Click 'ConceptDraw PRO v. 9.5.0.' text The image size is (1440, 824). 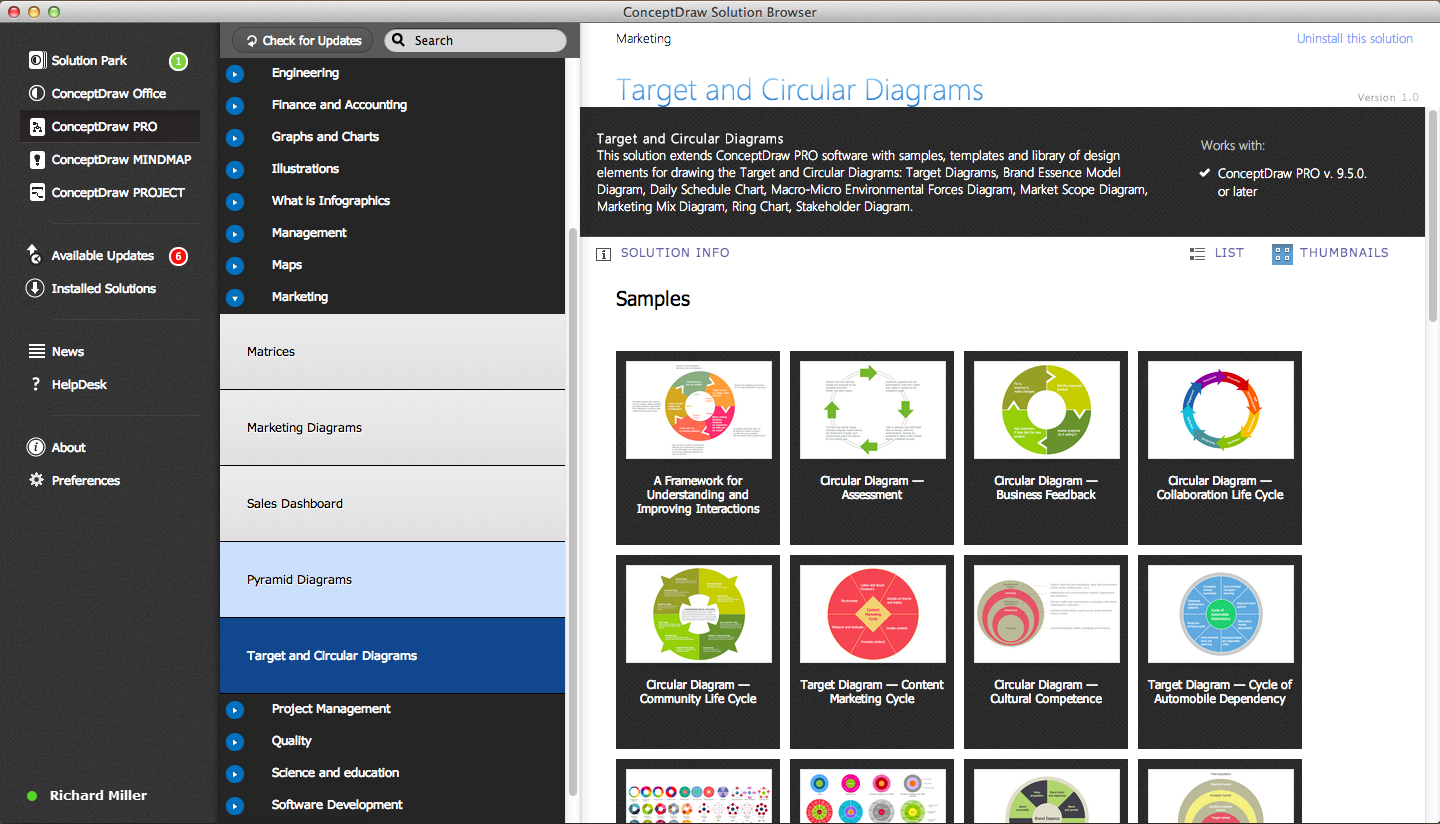coord(1292,173)
